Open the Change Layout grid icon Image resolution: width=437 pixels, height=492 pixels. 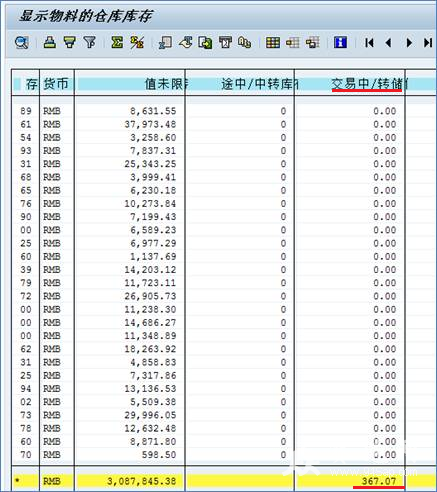pos(273,42)
